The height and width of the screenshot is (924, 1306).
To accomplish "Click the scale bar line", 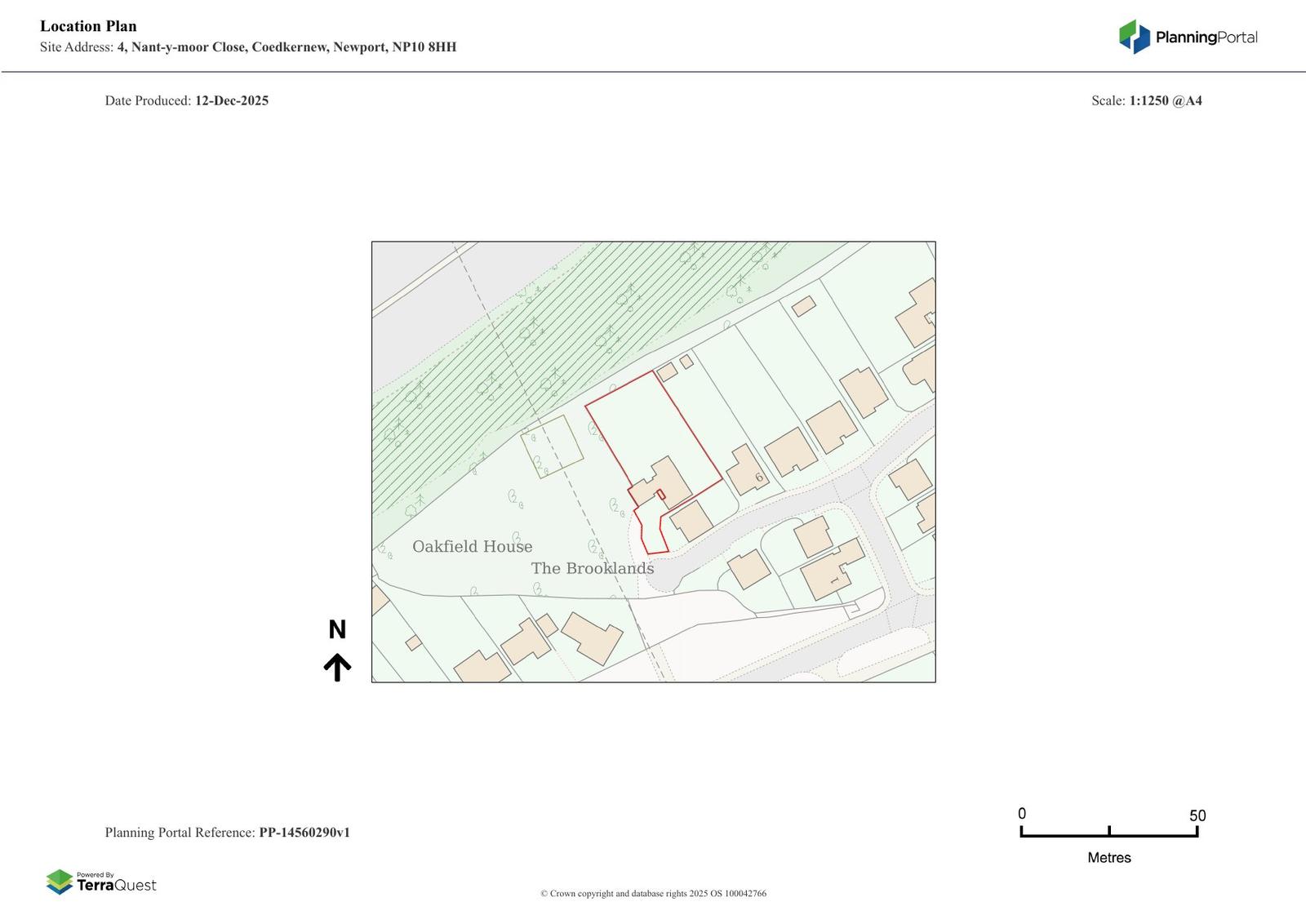I will point(1108,834).
